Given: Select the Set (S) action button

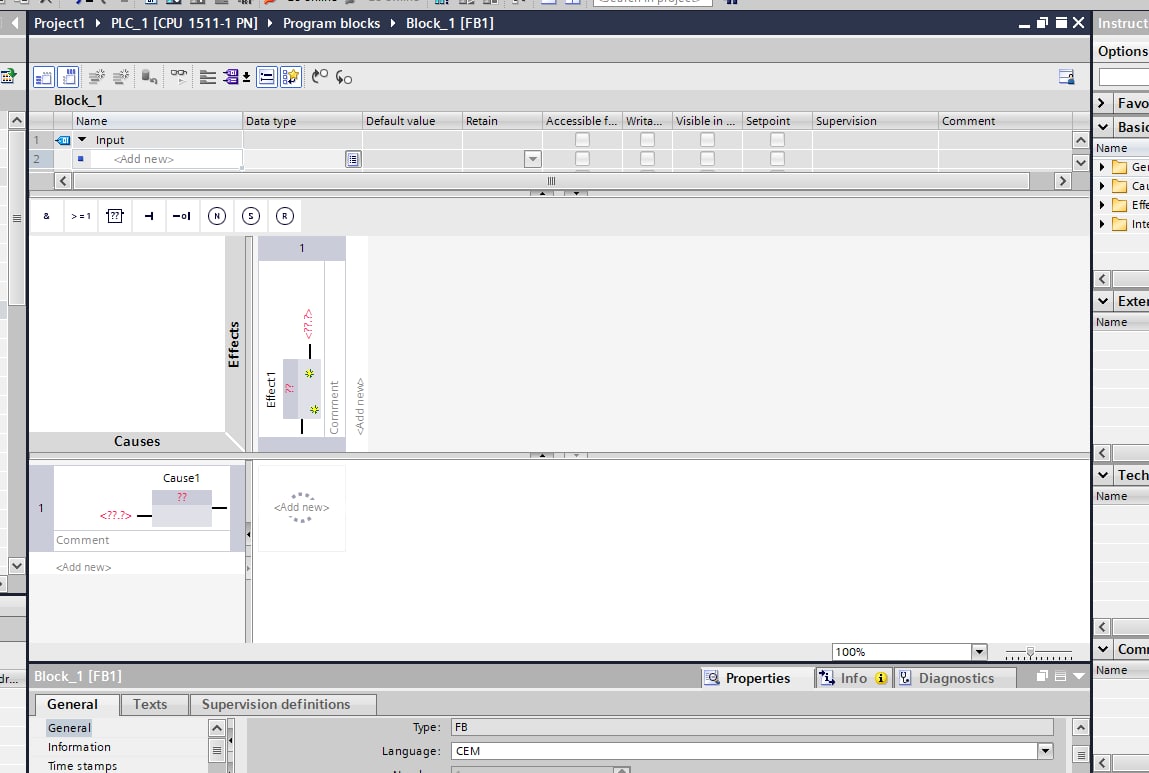Looking at the screenshot, I should click(x=251, y=216).
